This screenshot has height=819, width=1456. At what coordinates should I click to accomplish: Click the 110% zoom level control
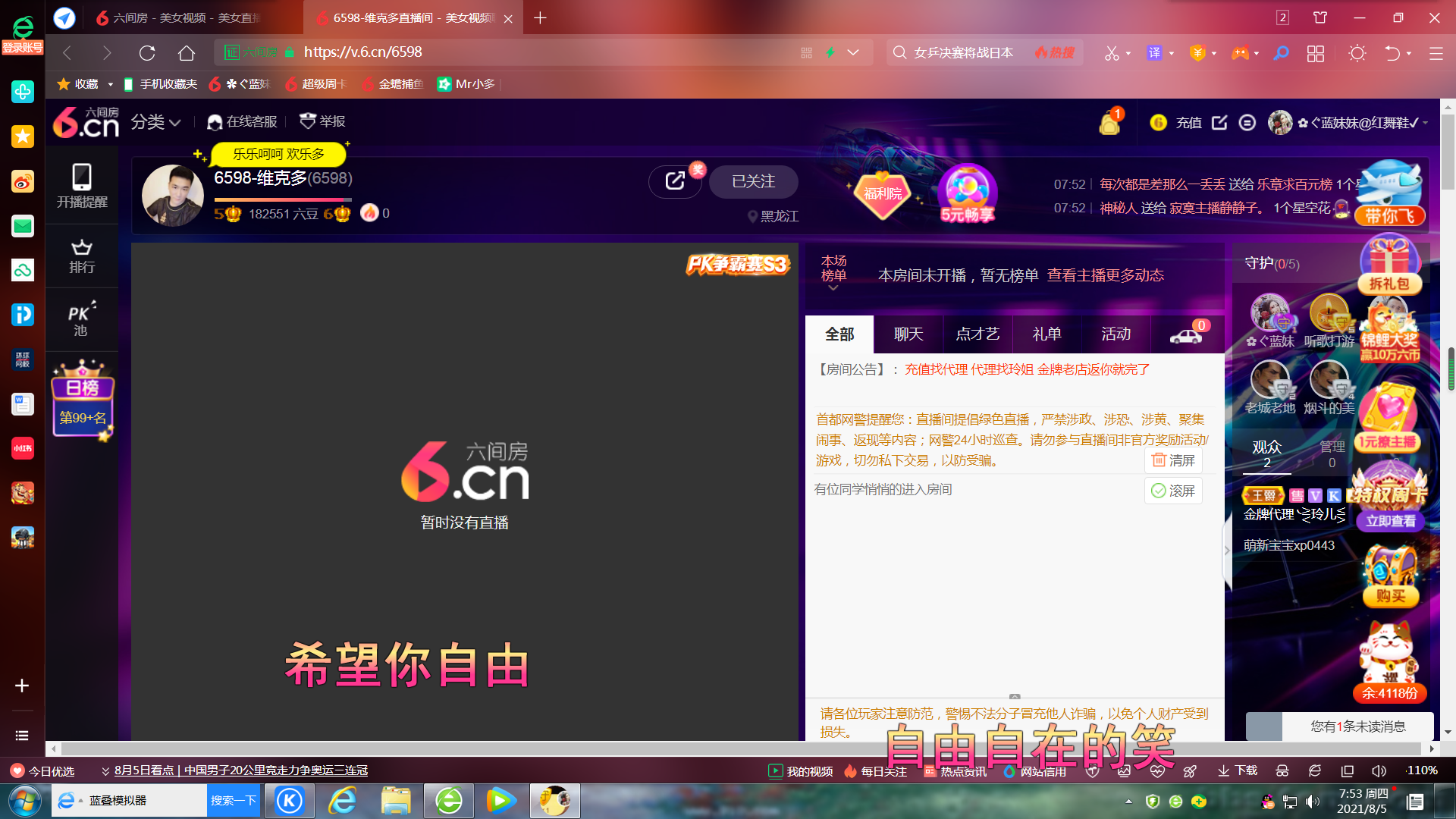click(1423, 770)
